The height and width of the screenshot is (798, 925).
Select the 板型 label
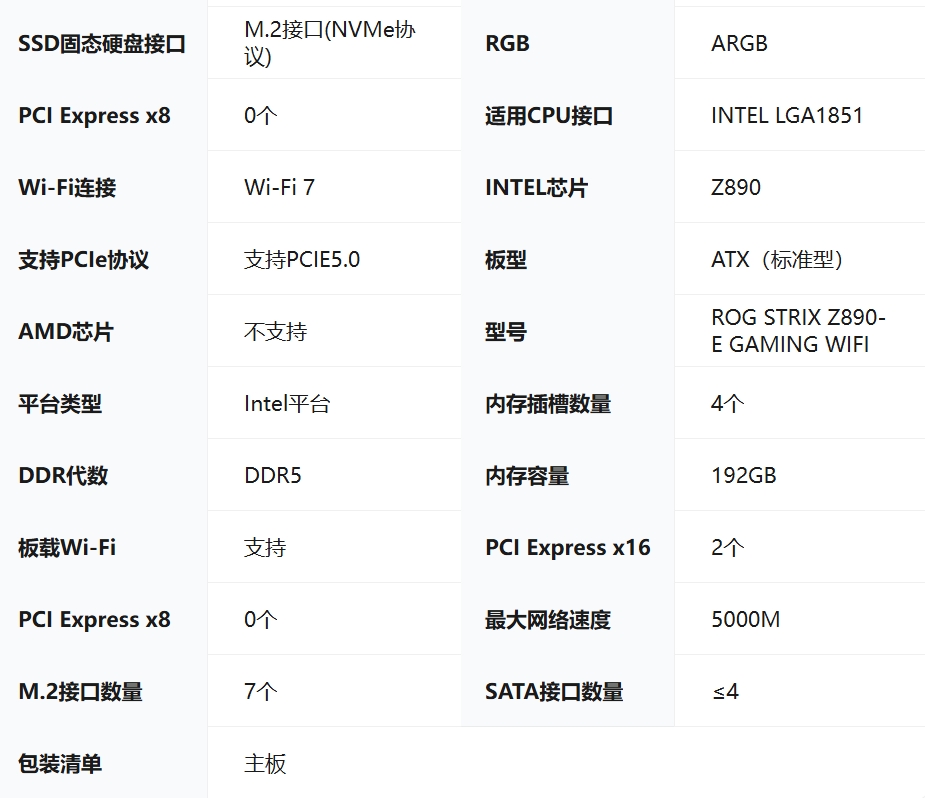506,260
